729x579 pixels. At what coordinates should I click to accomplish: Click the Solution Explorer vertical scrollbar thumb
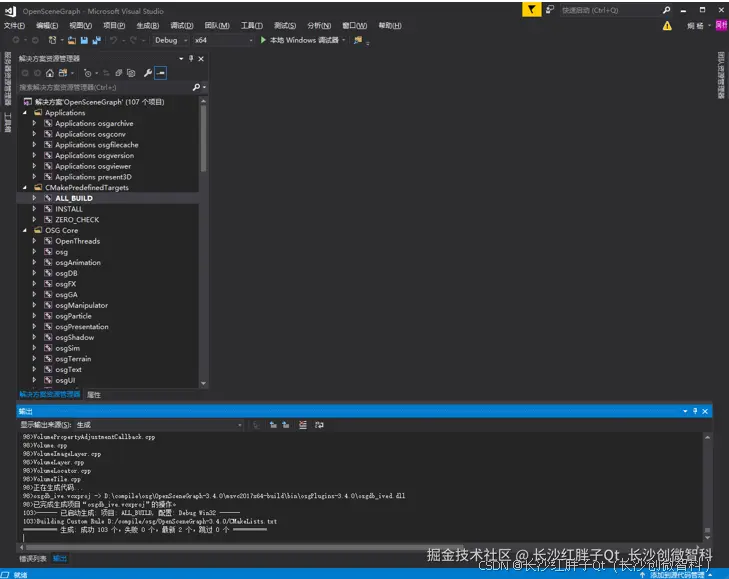click(203, 139)
